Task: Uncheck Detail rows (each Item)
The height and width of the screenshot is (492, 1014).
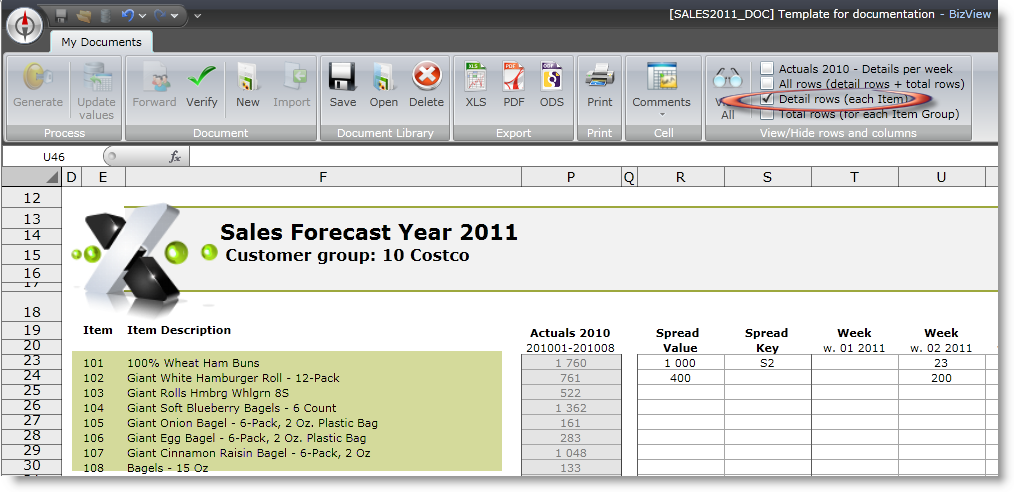Action: [767, 99]
